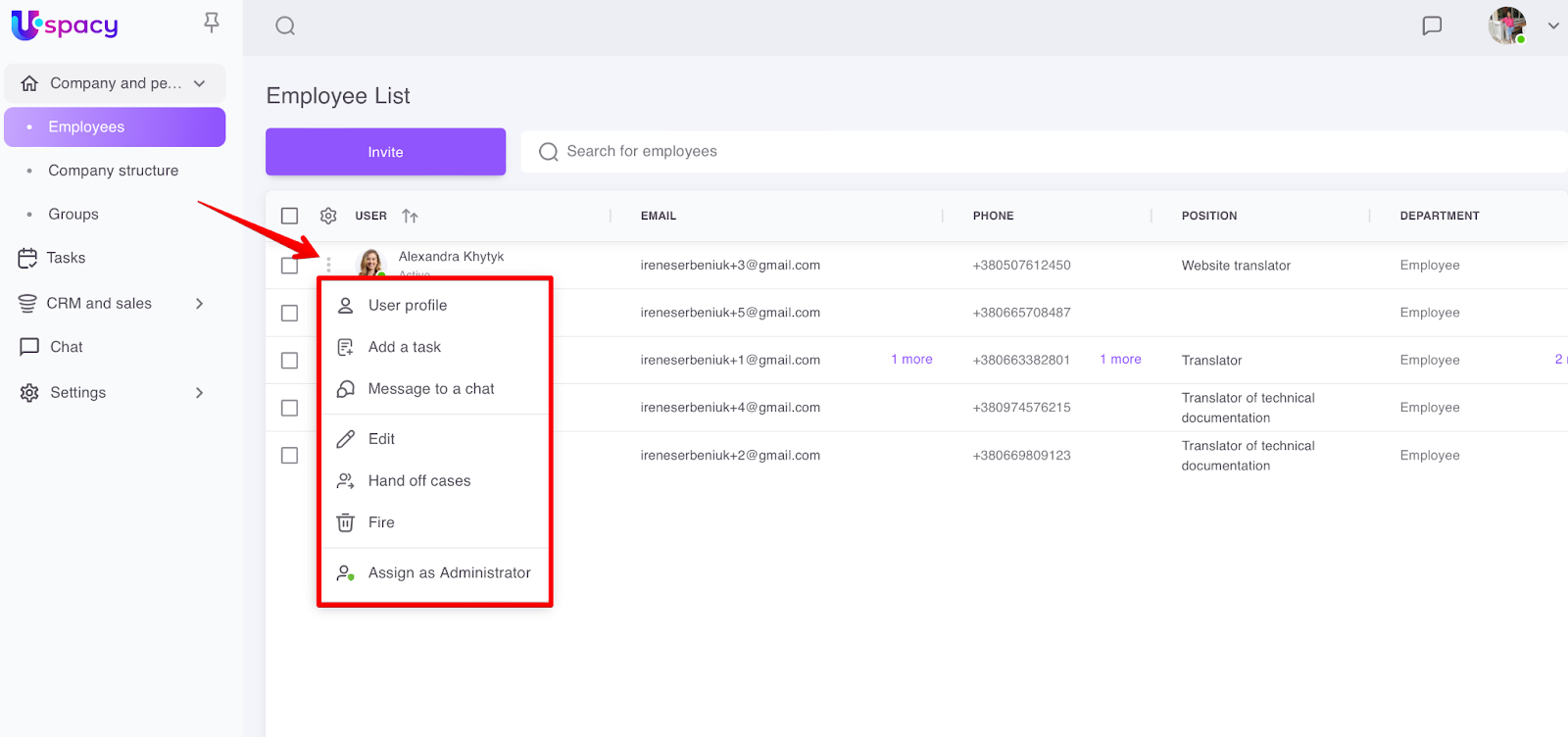Image resolution: width=1568 pixels, height=737 pixels.
Task: Click three-dot menu beside Alexandra Khytyk
Action: [328, 265]
